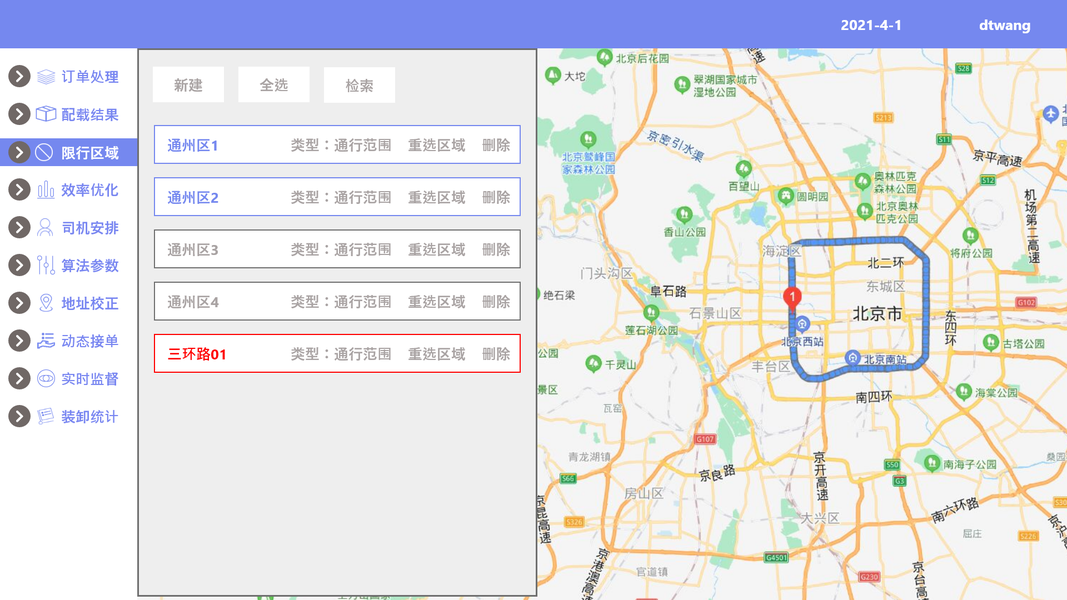Open 地址校正 menu item

(90, 303)
